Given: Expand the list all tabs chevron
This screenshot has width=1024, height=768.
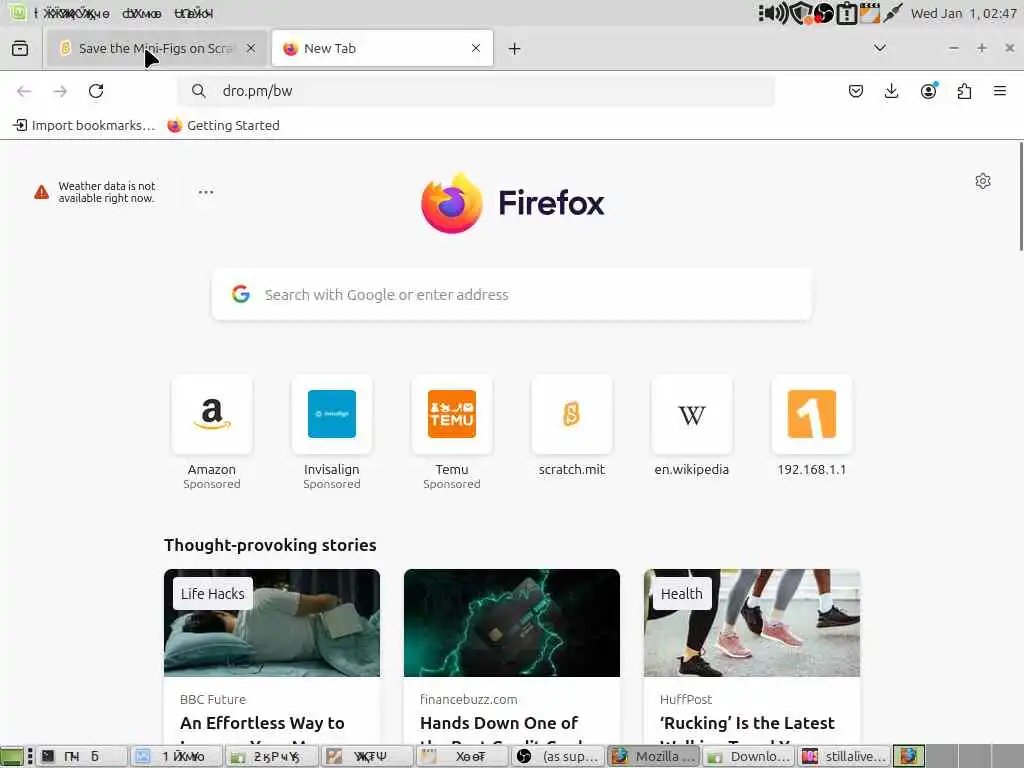Looking at the screenshot, I should tap(880, 48).
